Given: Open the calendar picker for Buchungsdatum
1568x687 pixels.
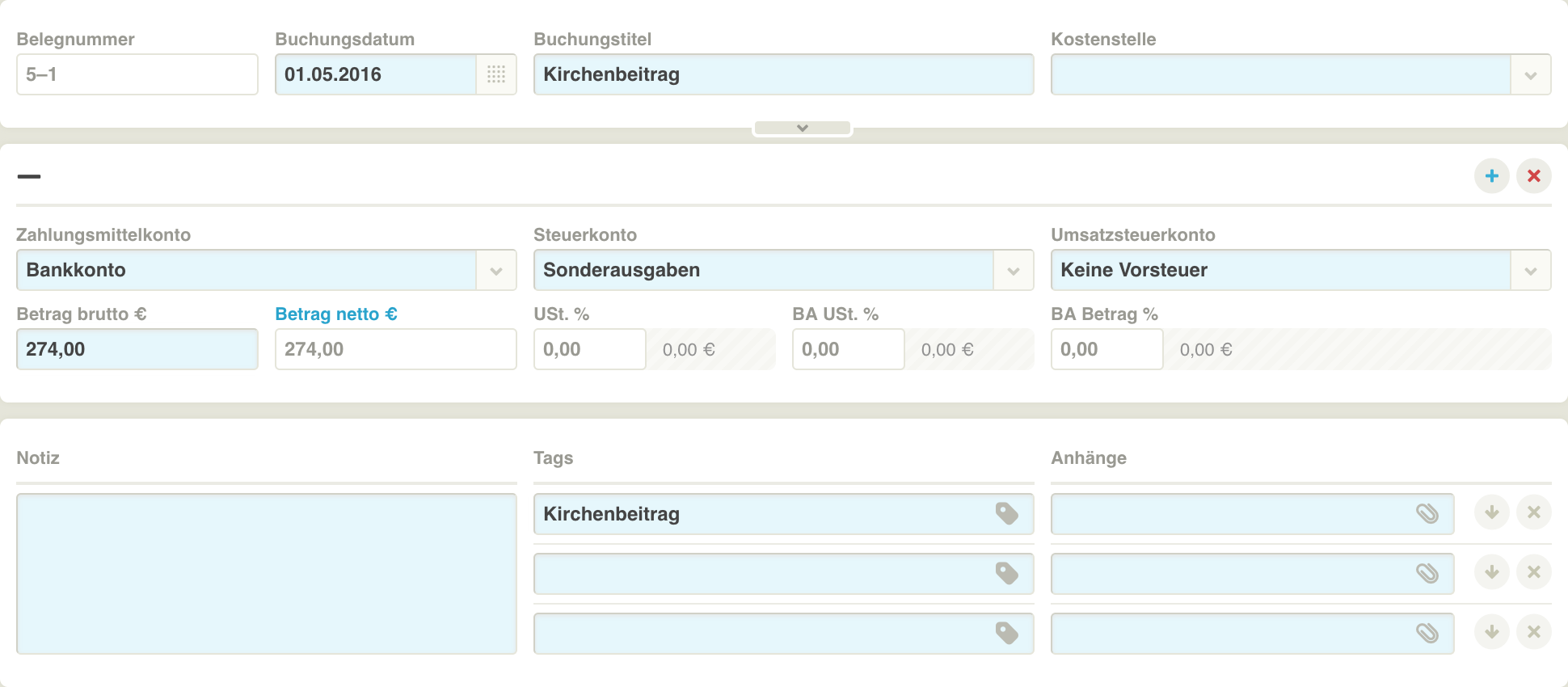Looking at the screenshot, I should click(496, 74).
